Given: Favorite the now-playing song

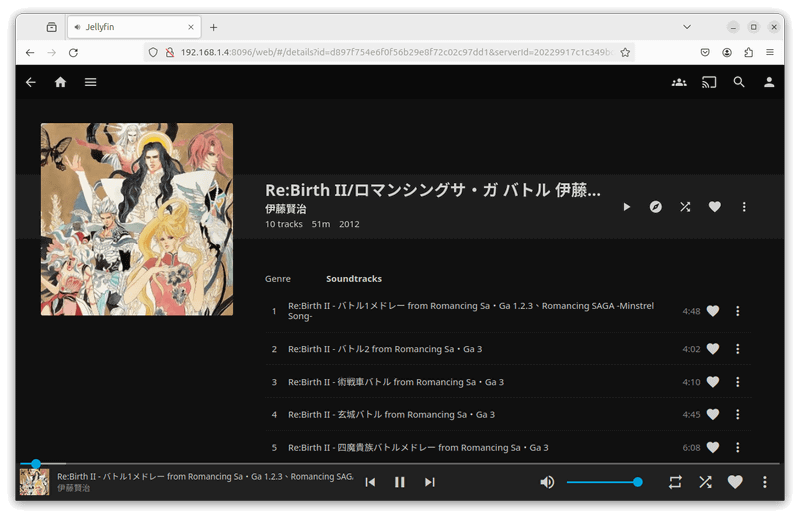Looking at the screenshot, I should (x=735, y=482).
